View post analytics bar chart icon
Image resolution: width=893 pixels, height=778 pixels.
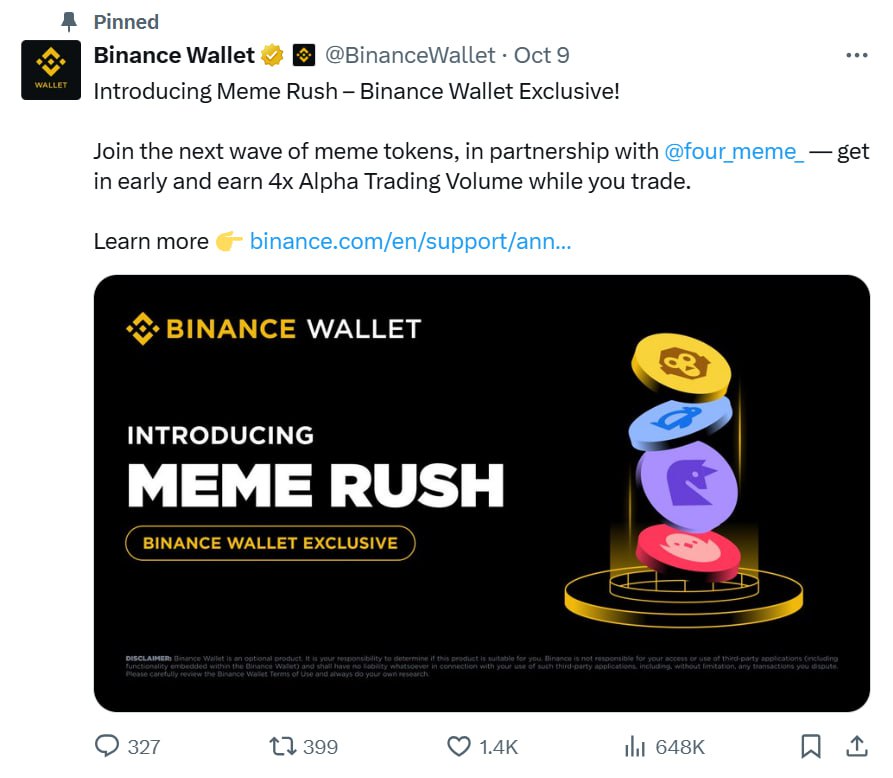pos(635,746)
